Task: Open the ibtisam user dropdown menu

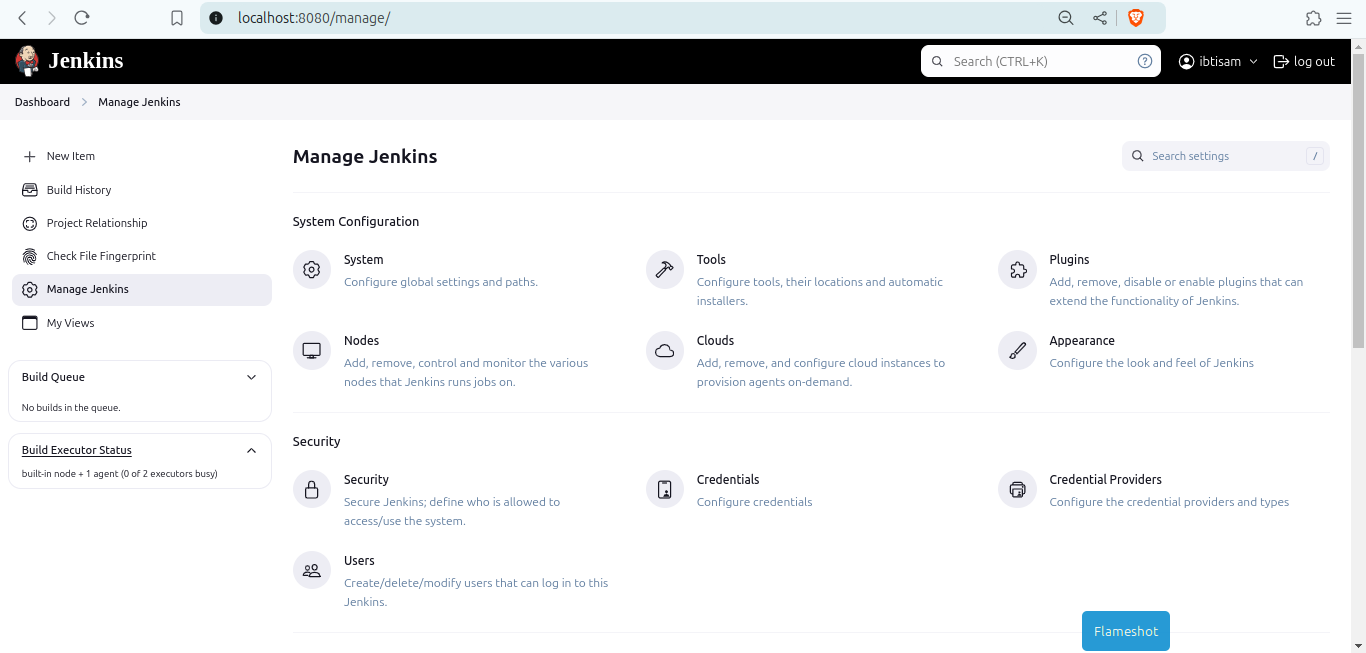Action: [x=1218, y=62]
